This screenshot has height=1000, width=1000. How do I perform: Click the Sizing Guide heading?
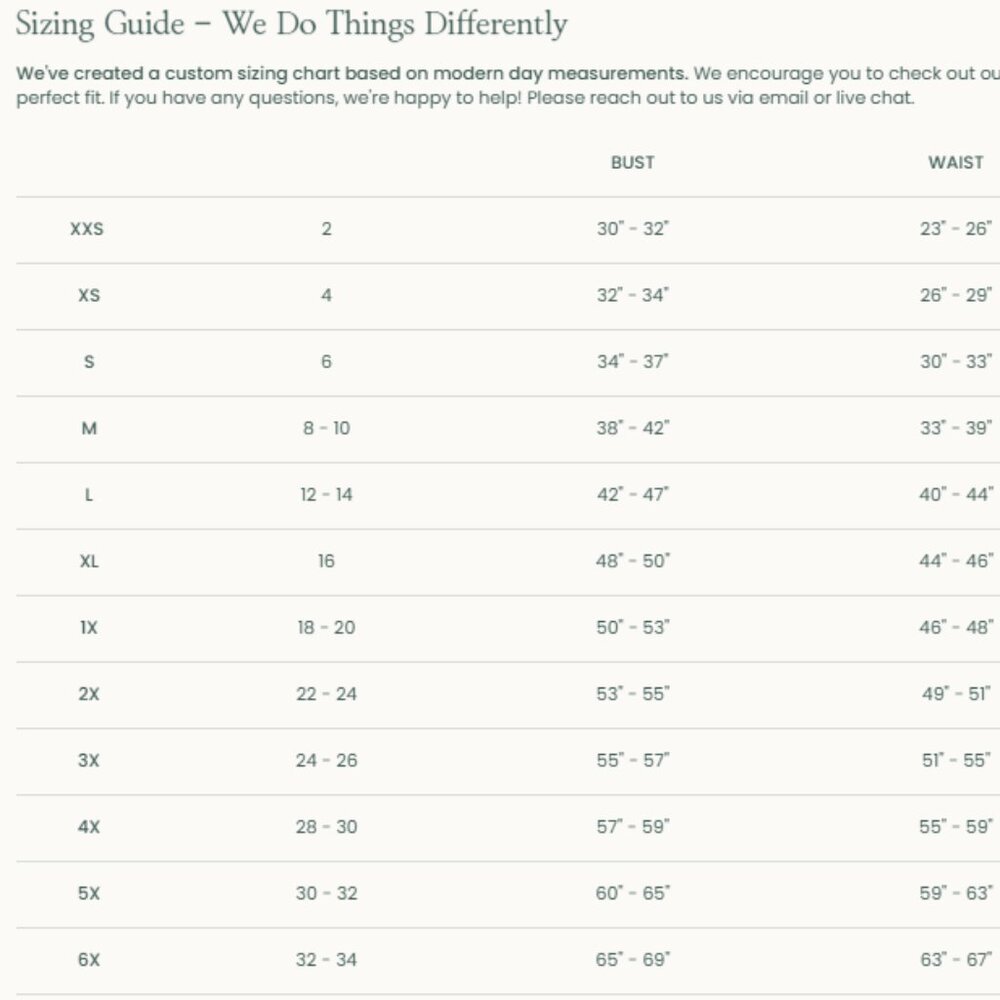(x=291, y=24)
